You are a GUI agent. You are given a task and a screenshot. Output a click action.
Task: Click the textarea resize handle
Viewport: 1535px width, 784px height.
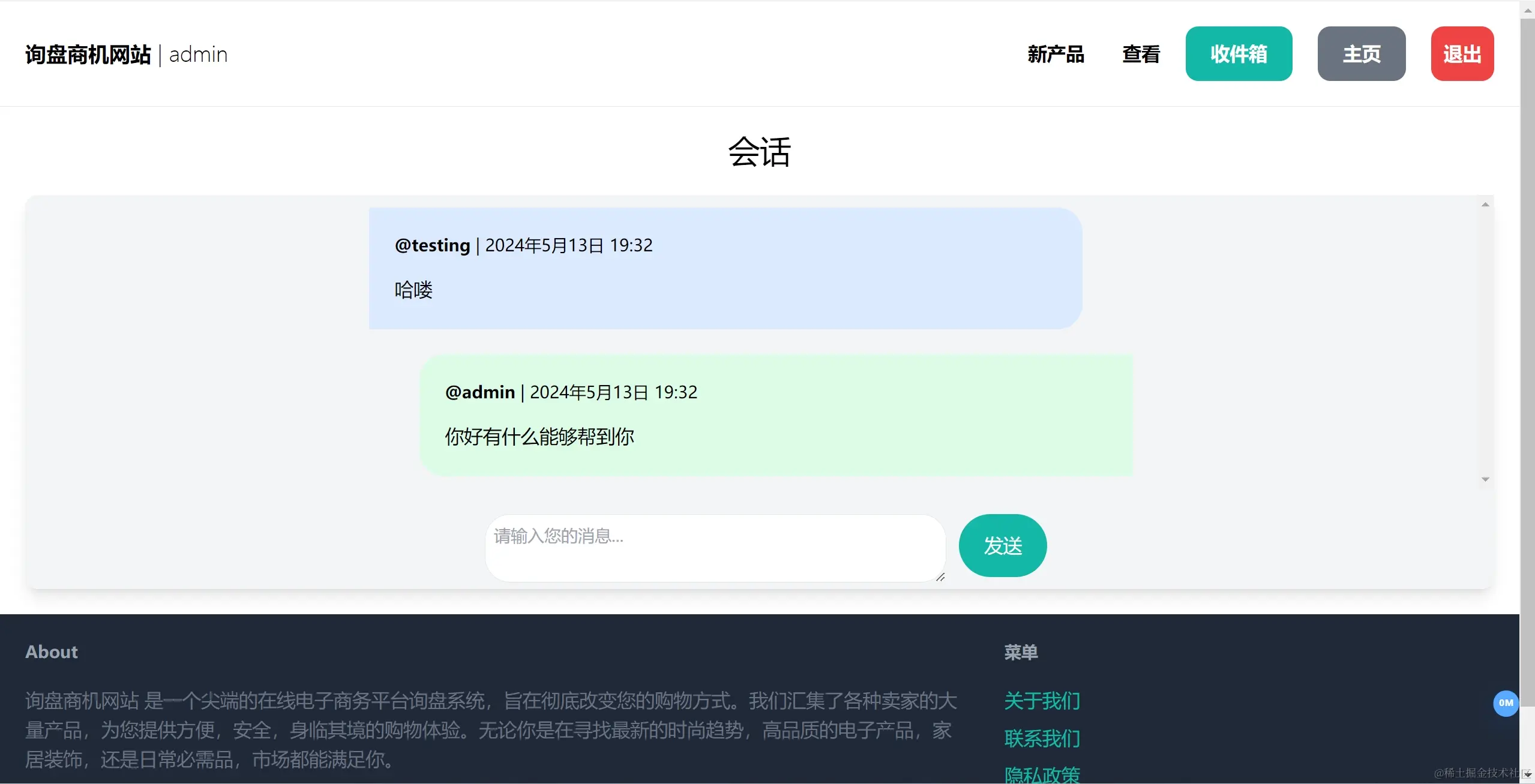[940, 577]
